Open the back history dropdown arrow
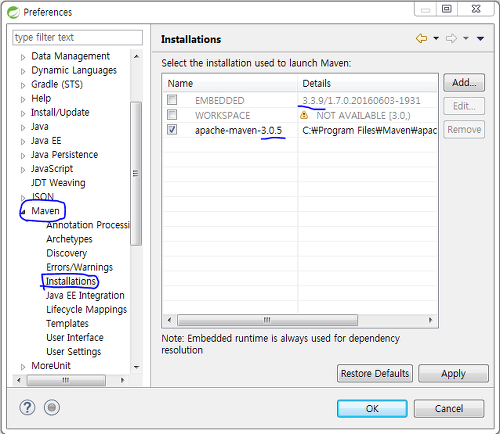 [436, 38]
